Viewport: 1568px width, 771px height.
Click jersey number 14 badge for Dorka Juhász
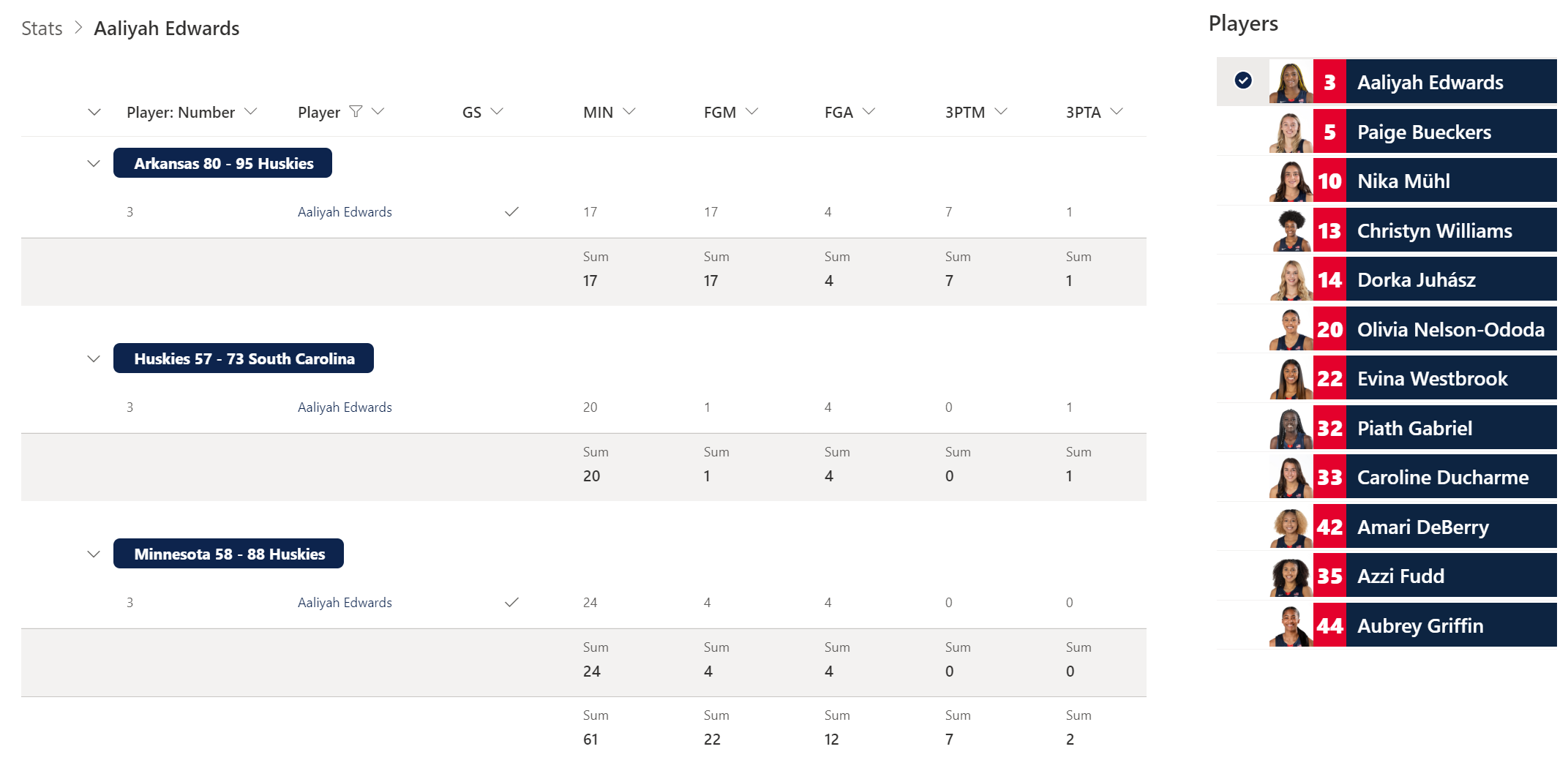(1329, 280)
